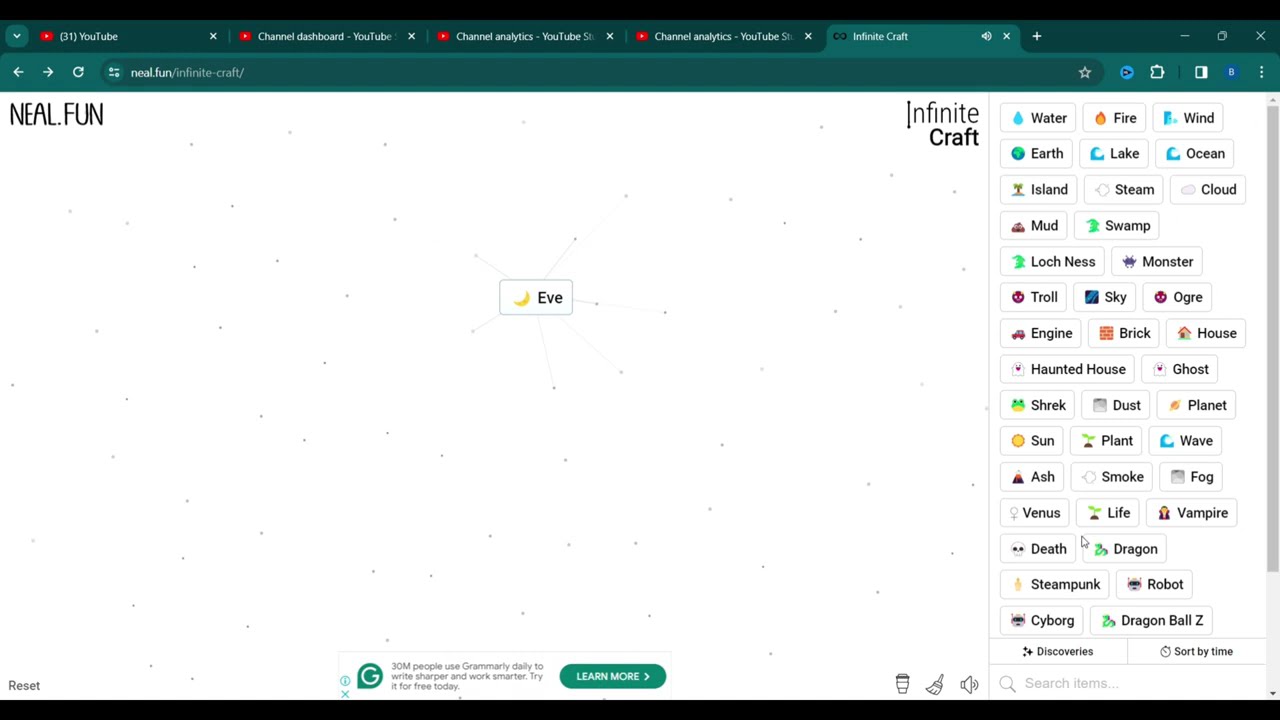The image size is (1280, 720).
Task: Open the browser side panel
Action: (x=1201, y=72)
